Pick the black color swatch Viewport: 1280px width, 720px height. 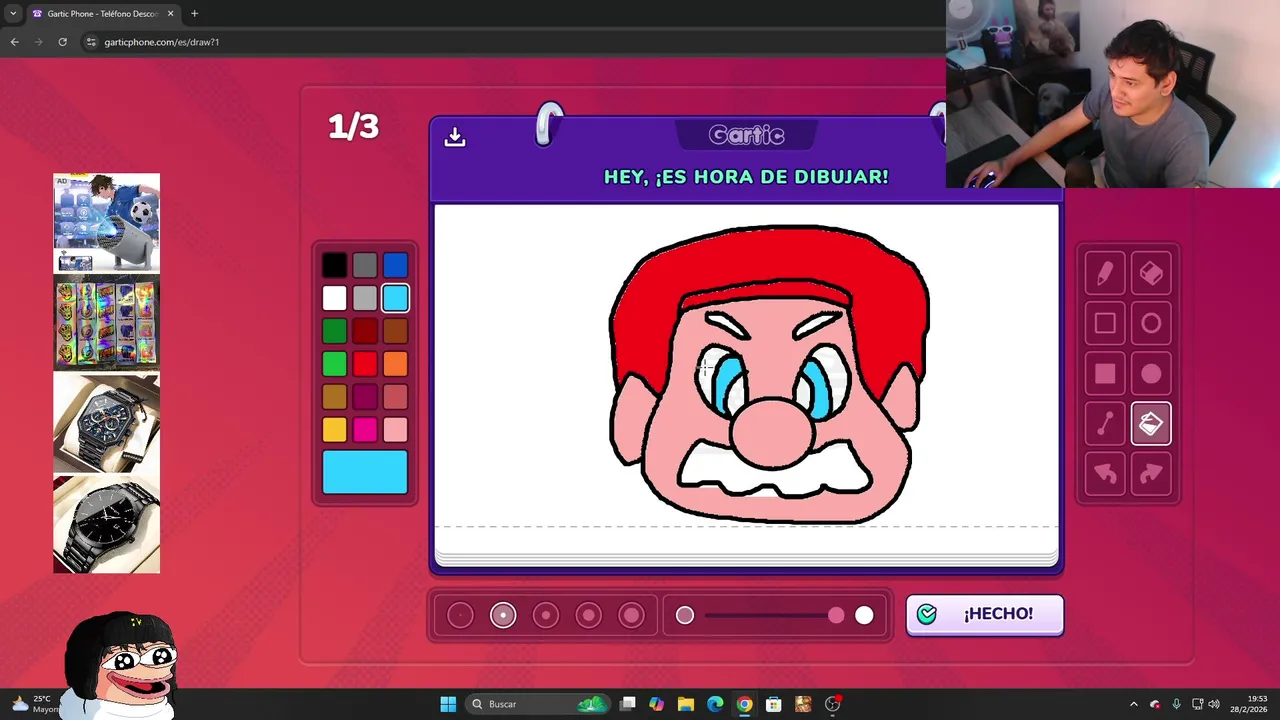coord(334,265)
